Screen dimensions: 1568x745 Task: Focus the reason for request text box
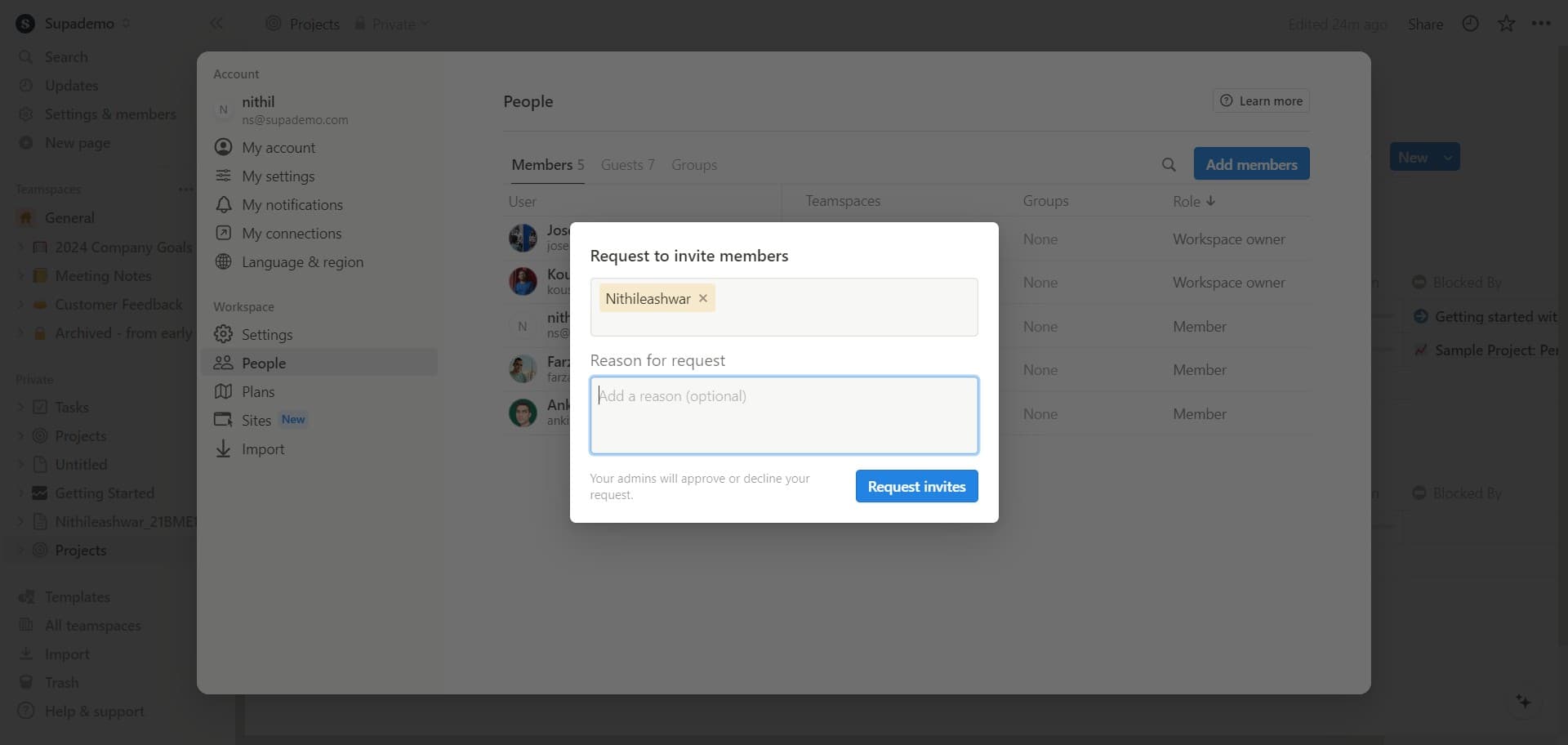tap(783, 415)
